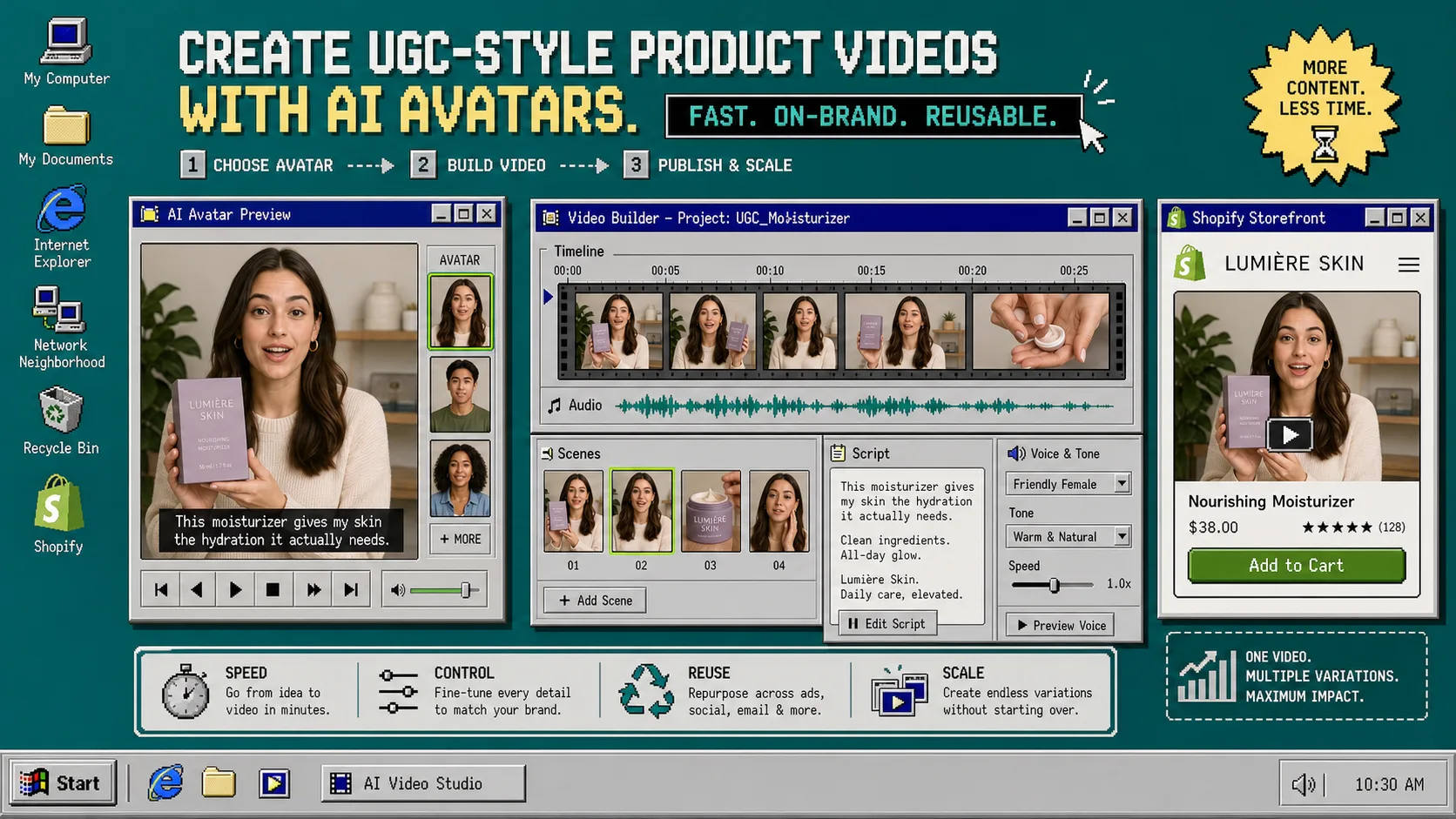
Task: Click the Edit Script button
Action: 887,623
